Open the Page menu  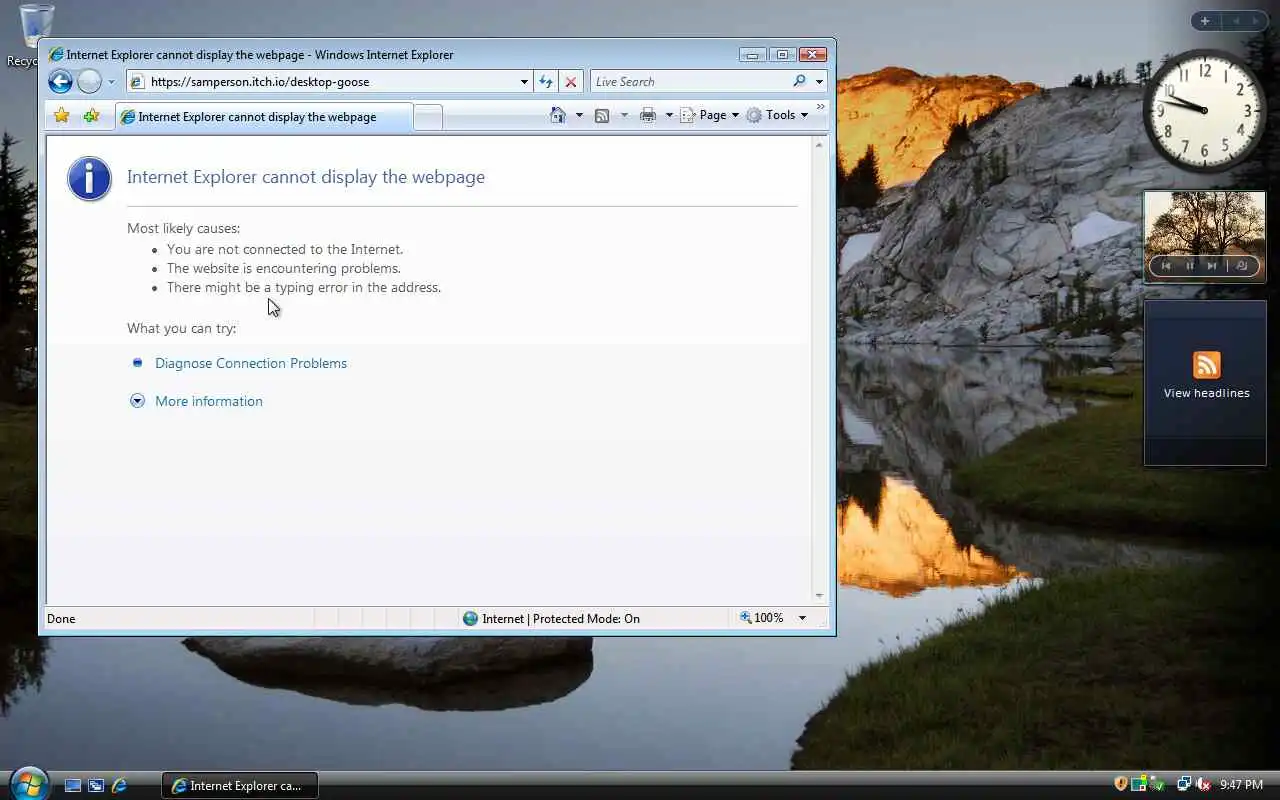click(709, 115)
